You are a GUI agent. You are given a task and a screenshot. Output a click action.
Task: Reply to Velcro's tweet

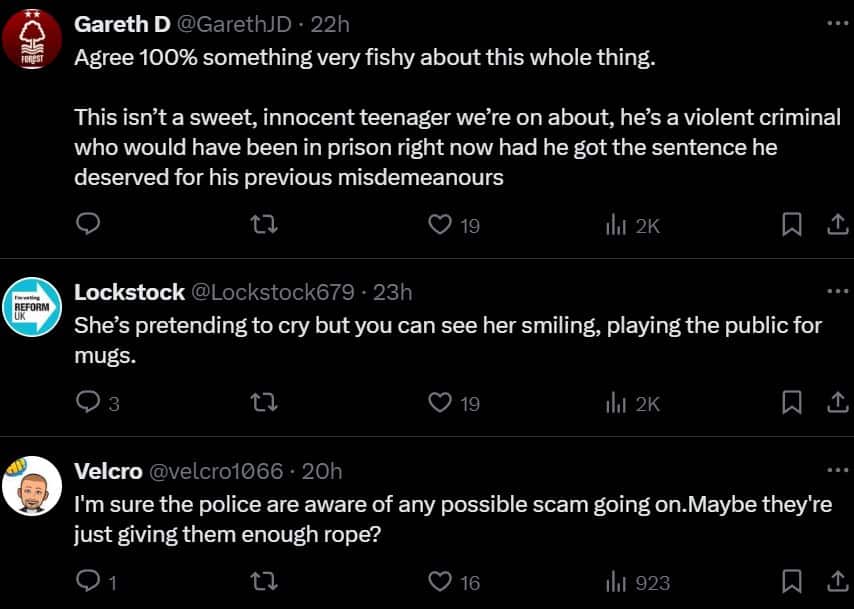click(x=96, y=582)
